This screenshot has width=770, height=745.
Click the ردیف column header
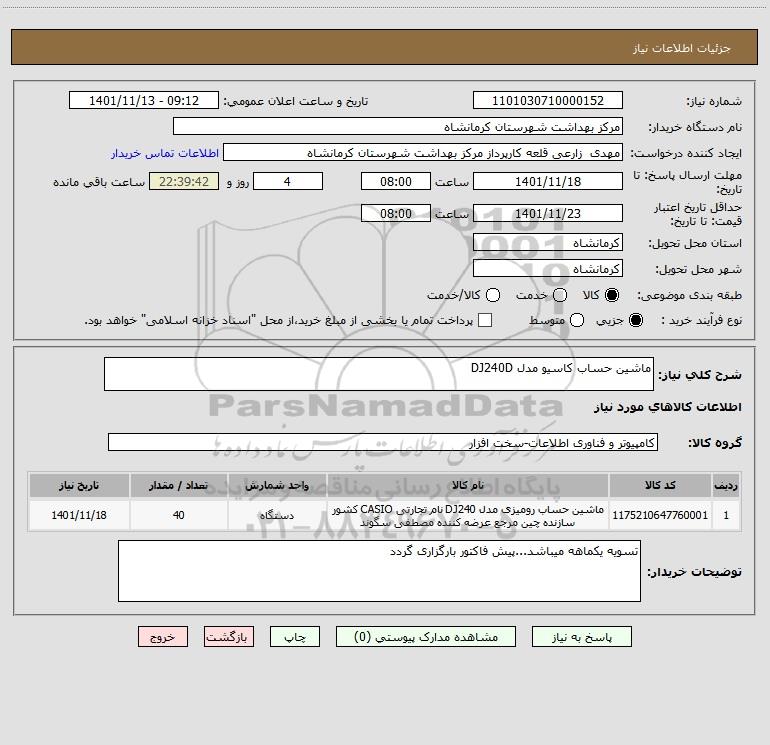[726, 485]
